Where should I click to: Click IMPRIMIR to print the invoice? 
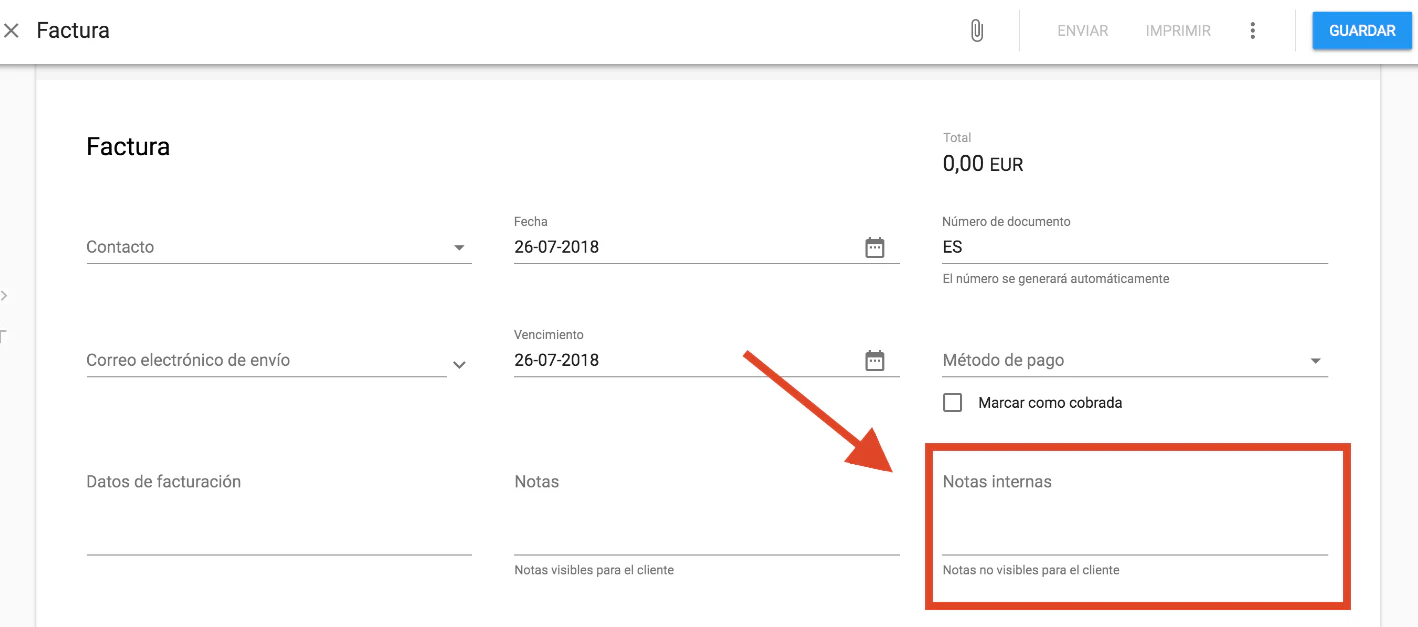(x=1177, y=30)
